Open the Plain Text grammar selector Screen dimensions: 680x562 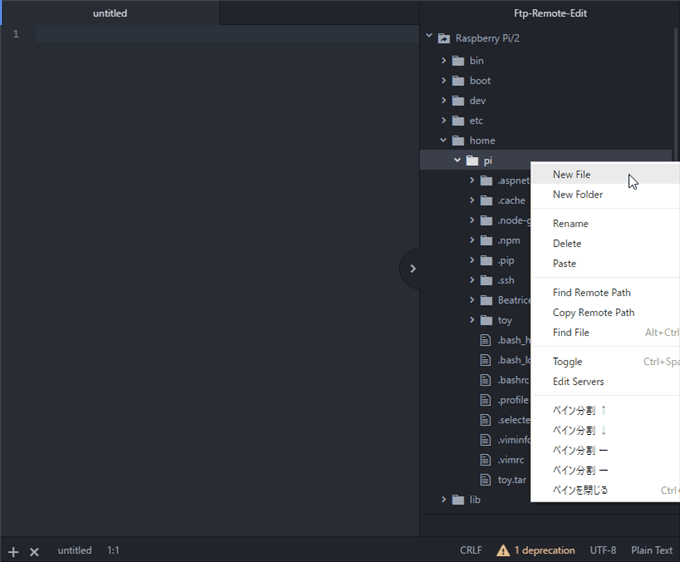[x=651, y=550]
